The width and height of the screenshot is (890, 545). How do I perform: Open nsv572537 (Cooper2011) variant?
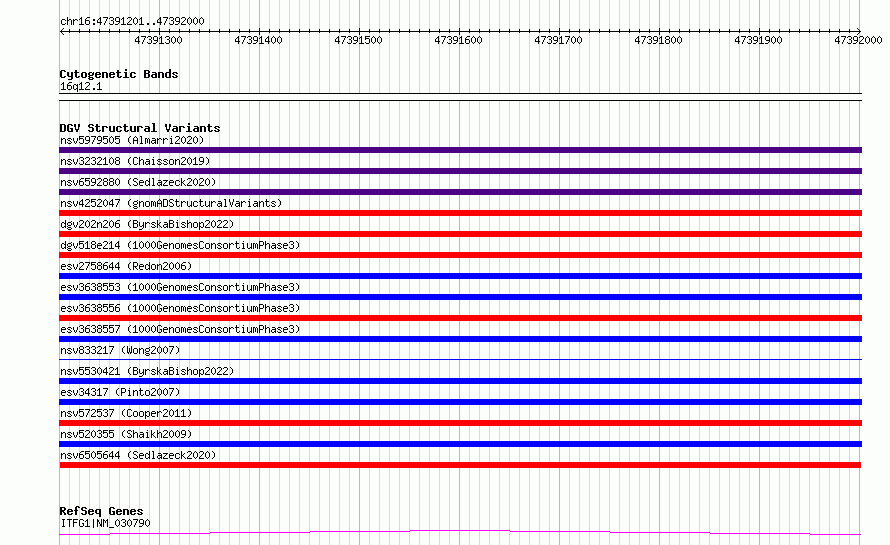coord(126,413)
